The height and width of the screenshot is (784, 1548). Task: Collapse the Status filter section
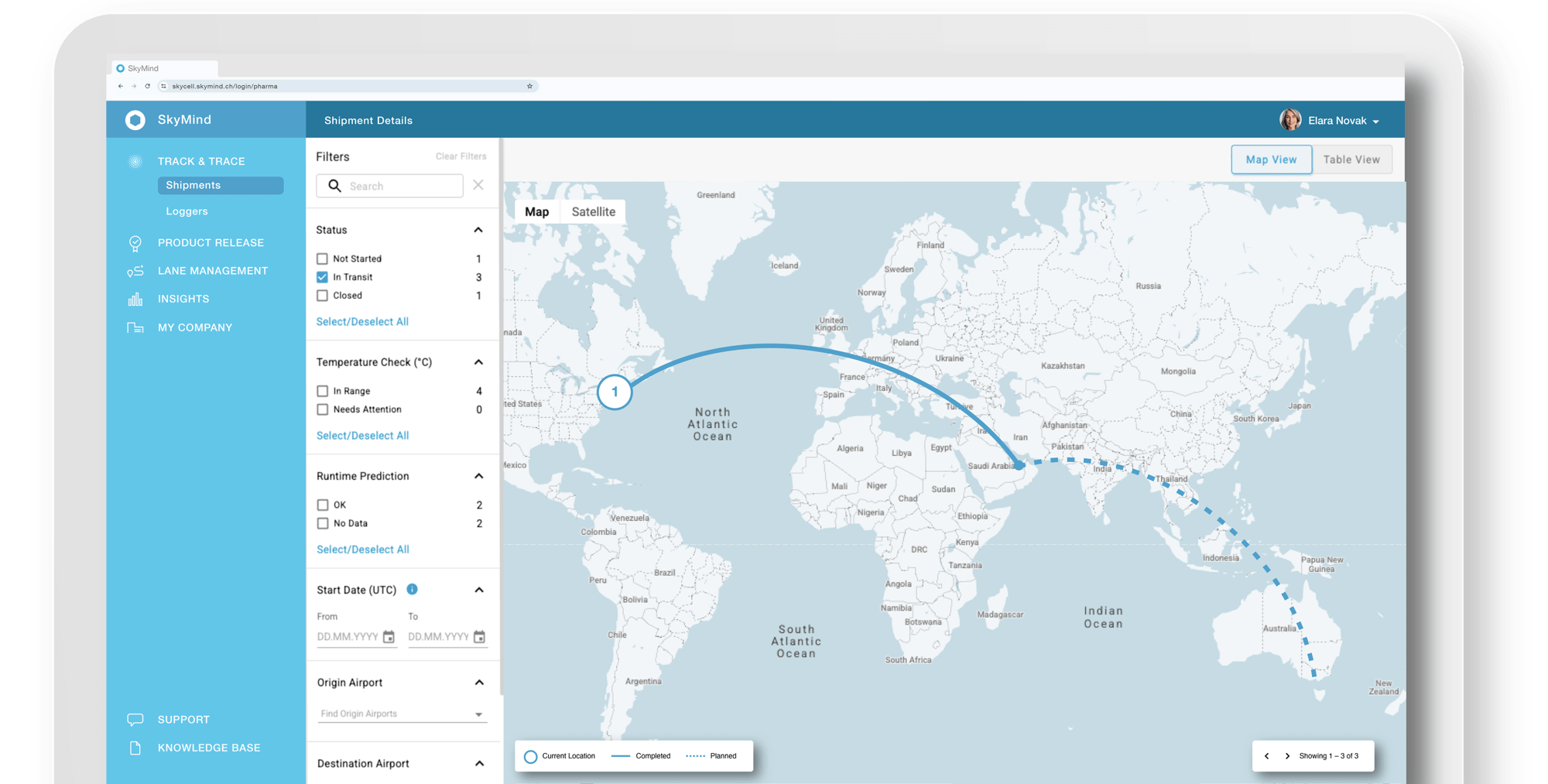[x=478, y=230]
